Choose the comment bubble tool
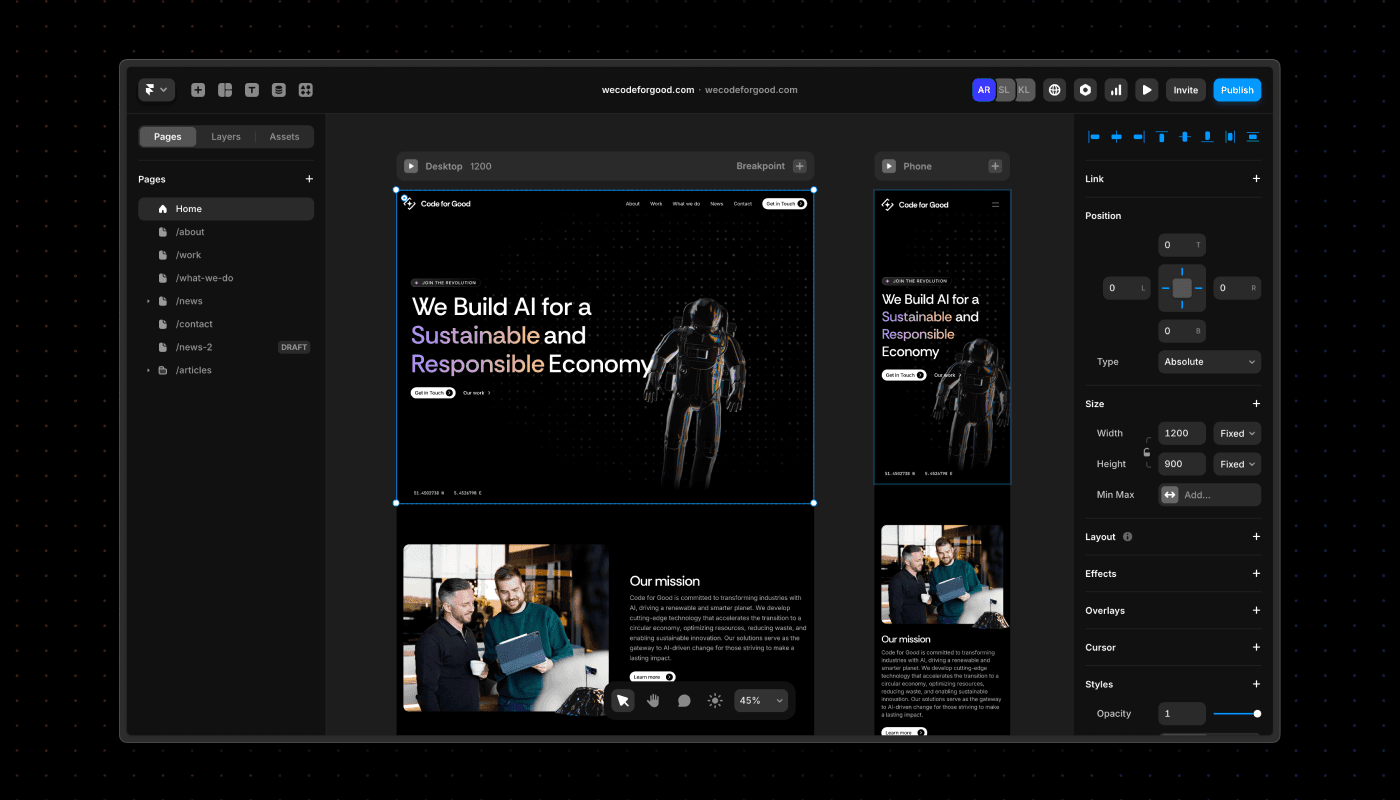1400x800 pixels. coord(684,701)
